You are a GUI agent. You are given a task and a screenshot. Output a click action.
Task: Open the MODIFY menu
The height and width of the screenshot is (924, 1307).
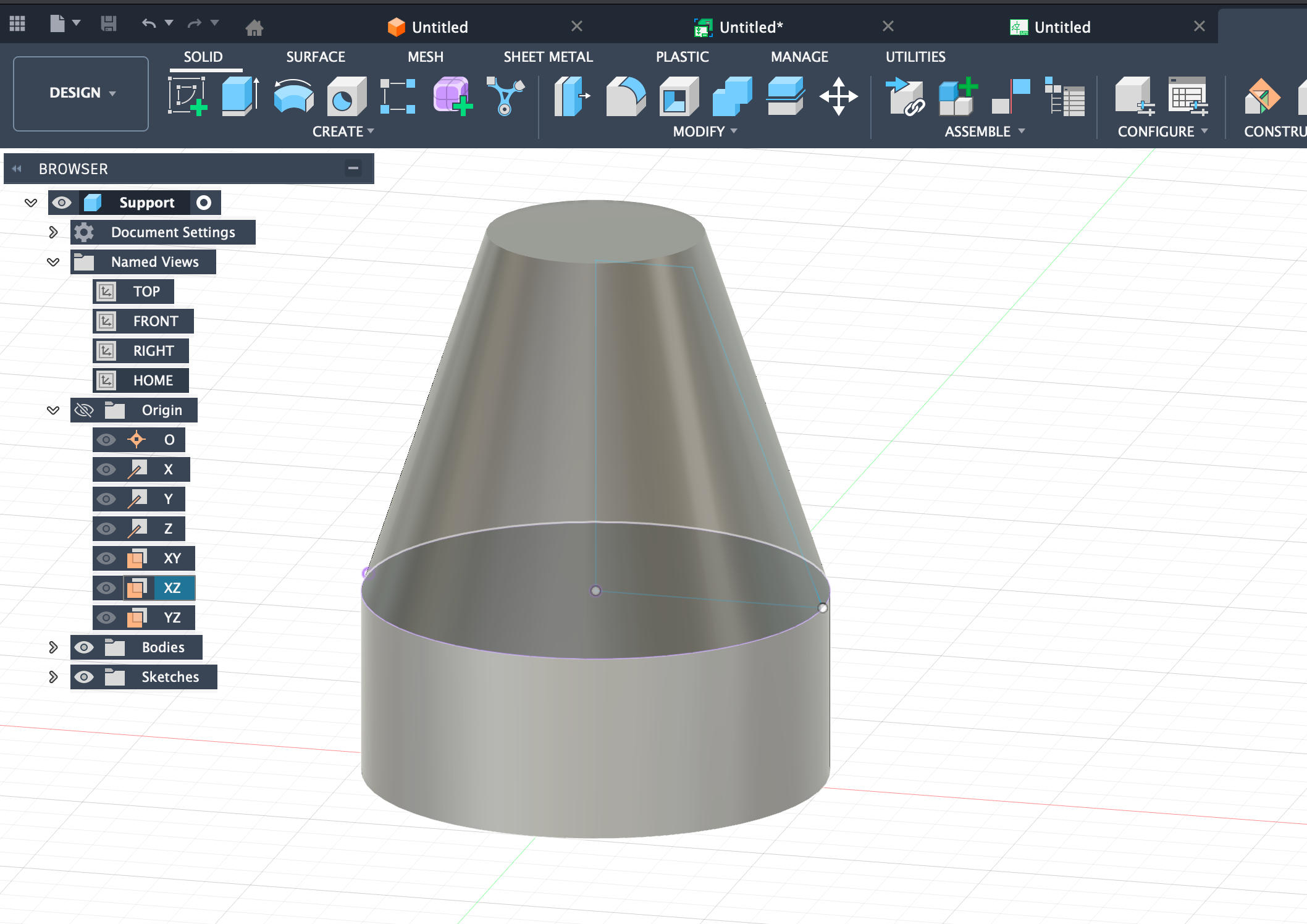tap(705, 132)
